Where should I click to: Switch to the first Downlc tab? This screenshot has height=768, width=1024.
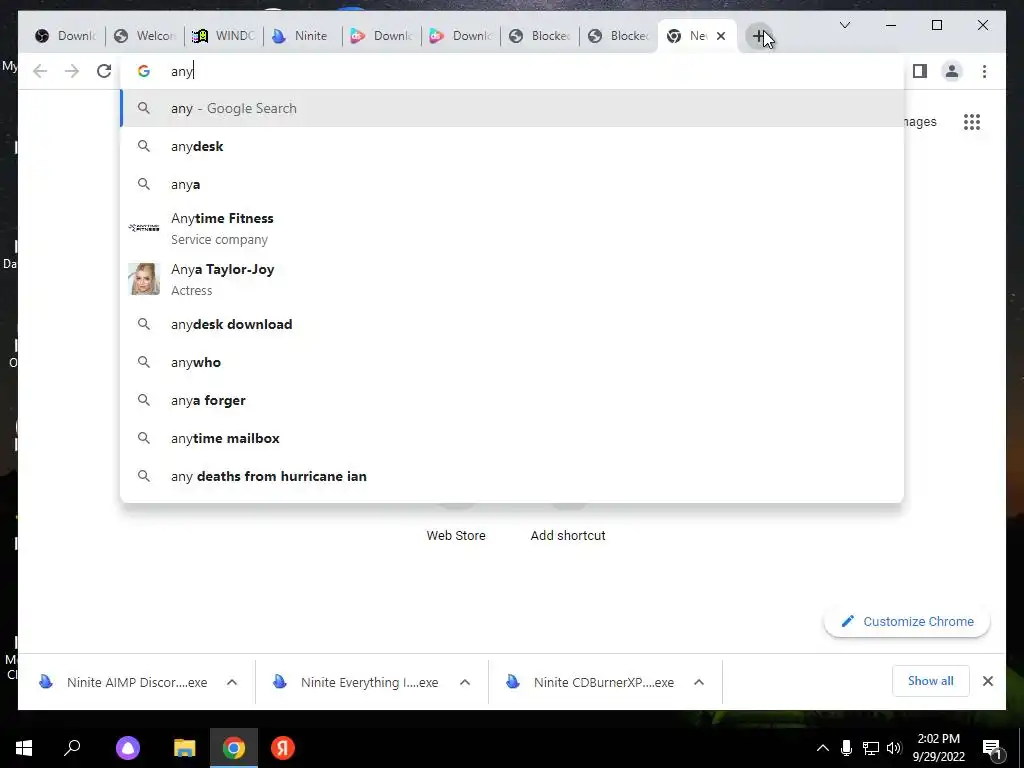65,36
